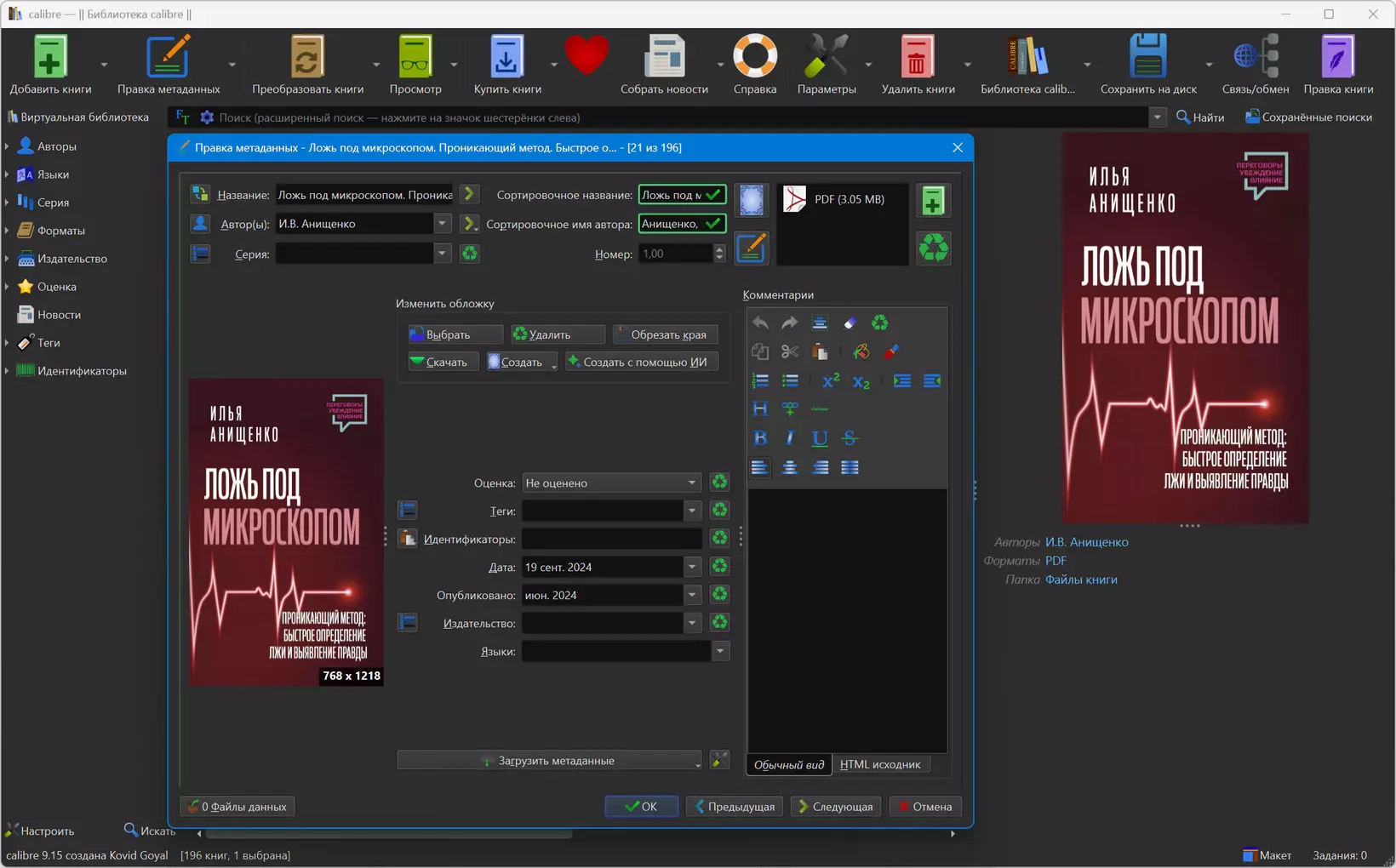Click the set cover from format icon

coord(751,200)
